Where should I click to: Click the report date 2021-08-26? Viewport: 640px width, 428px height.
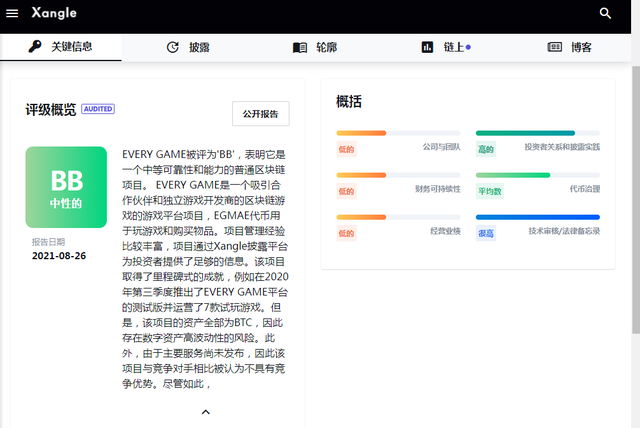tap(59, 256)
